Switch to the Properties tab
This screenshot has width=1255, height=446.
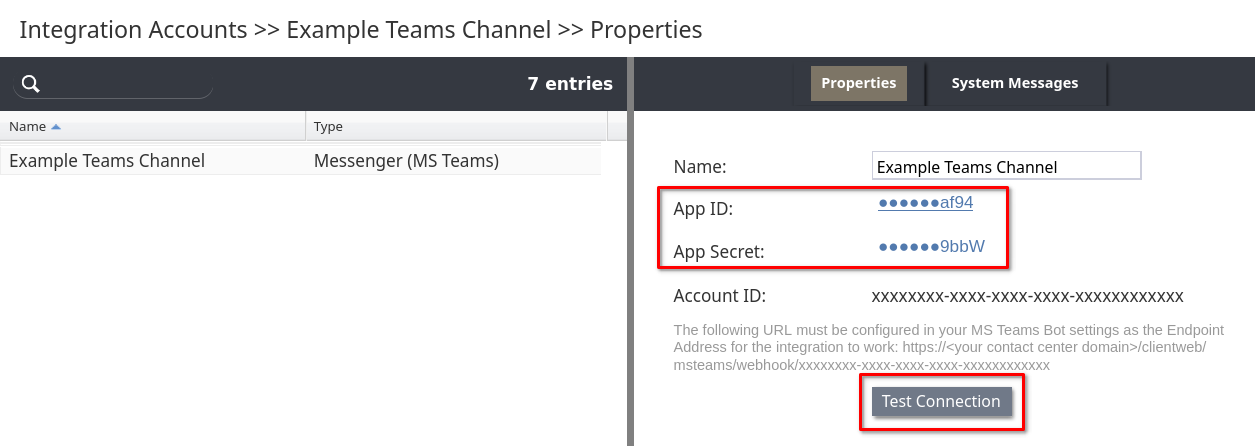(858, 83)
